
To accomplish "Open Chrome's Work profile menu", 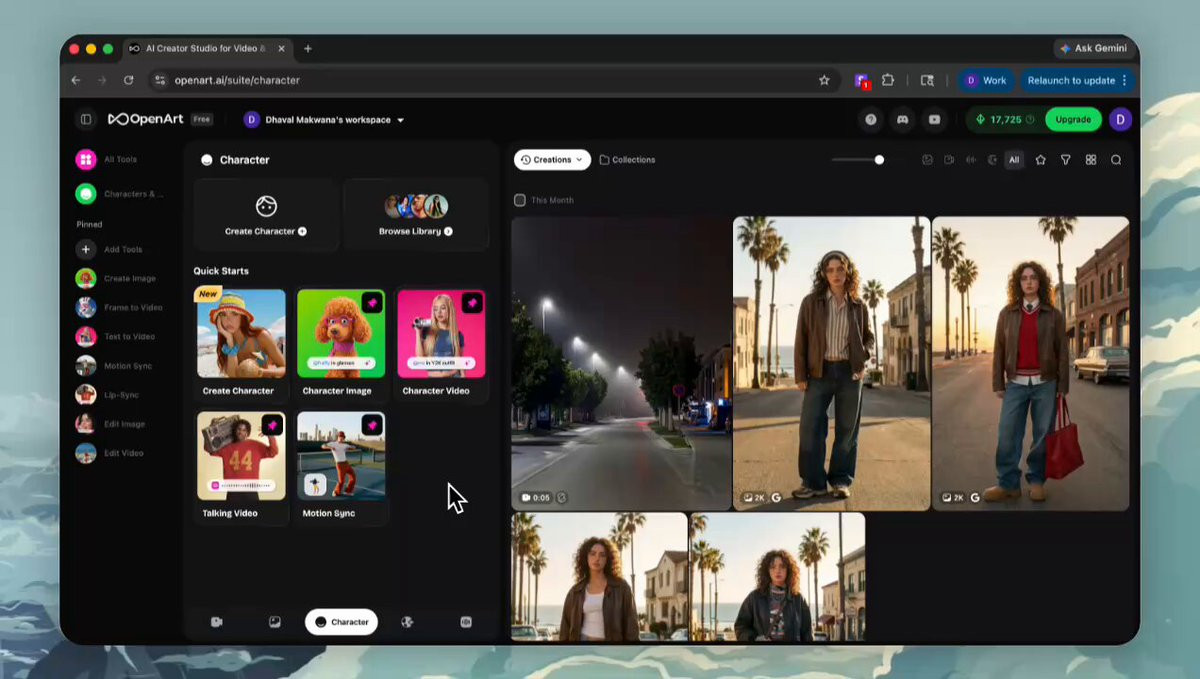I will pyautogui.click(x=985, y=80).
